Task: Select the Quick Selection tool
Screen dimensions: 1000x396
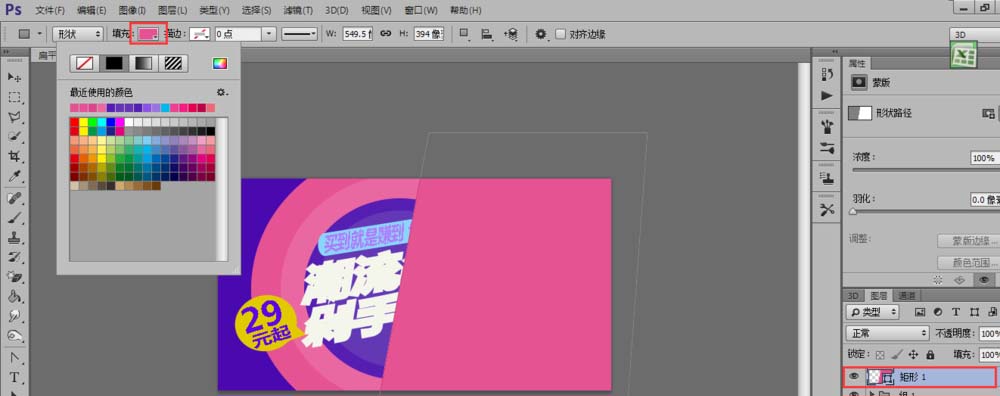Action: click(14, 136)
